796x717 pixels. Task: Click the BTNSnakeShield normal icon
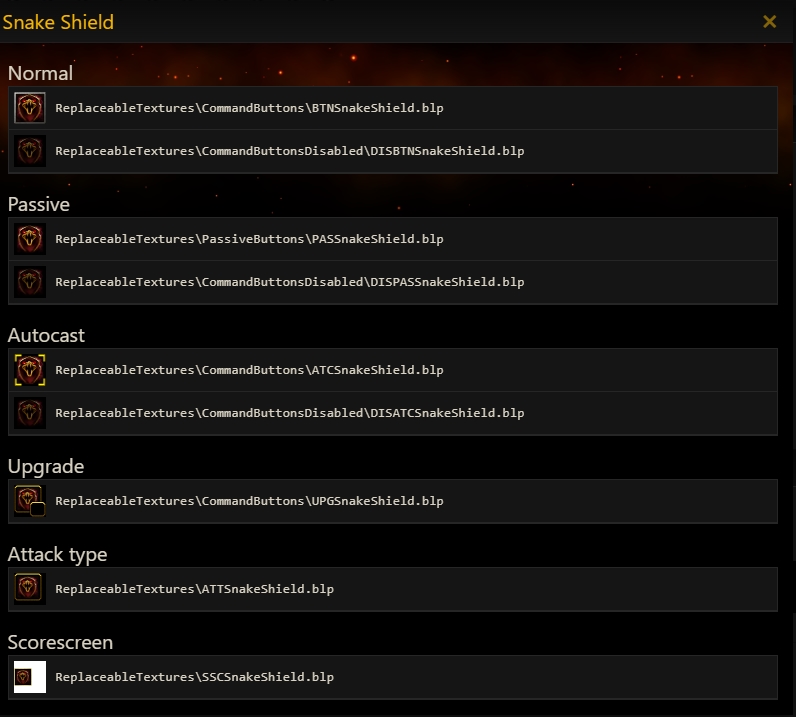tap(30, 108)
